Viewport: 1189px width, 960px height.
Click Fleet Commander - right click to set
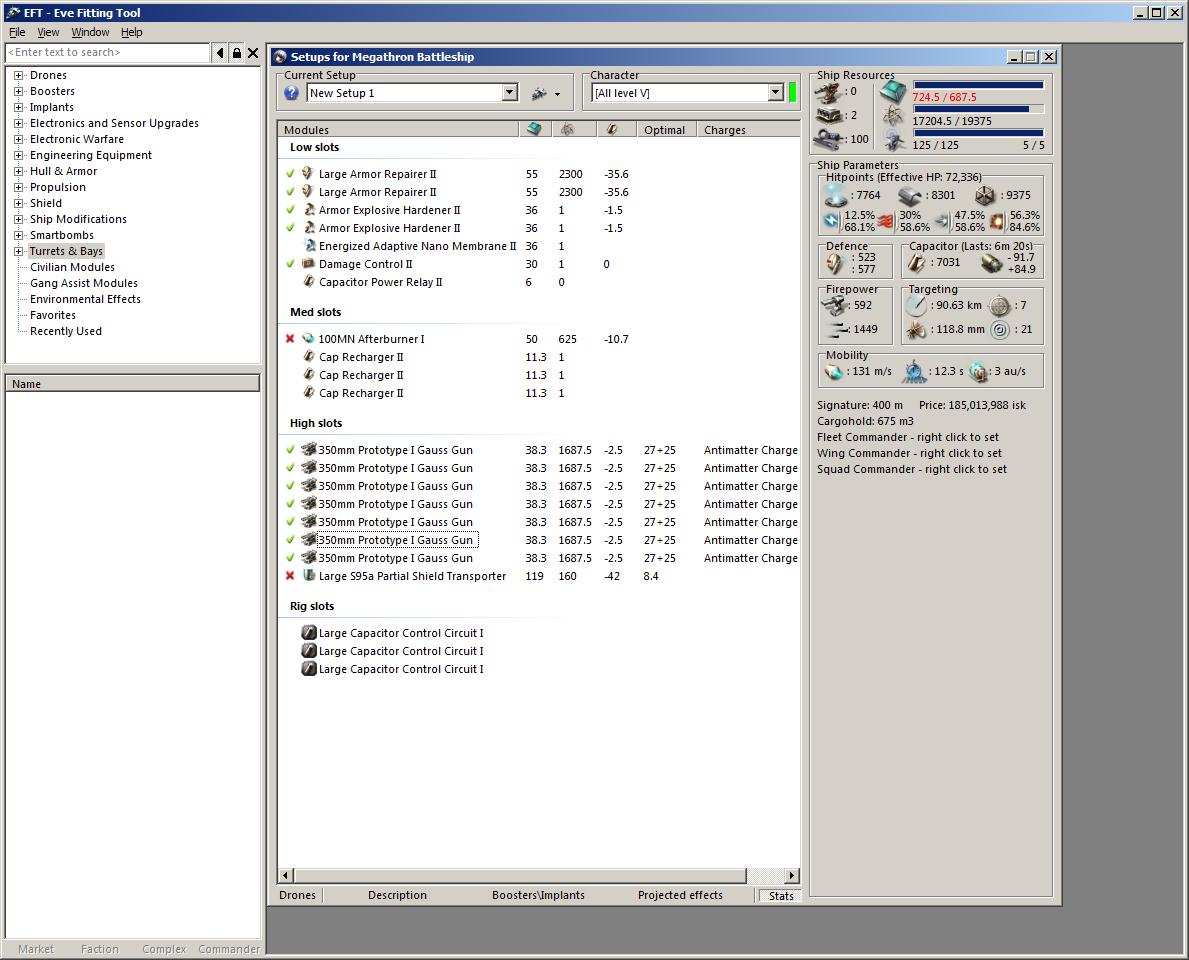pyautogui.click(x=908, y=438)
